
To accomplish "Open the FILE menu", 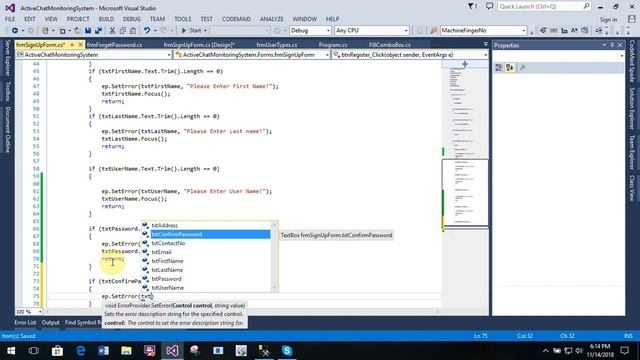I will tap(10, 19).
